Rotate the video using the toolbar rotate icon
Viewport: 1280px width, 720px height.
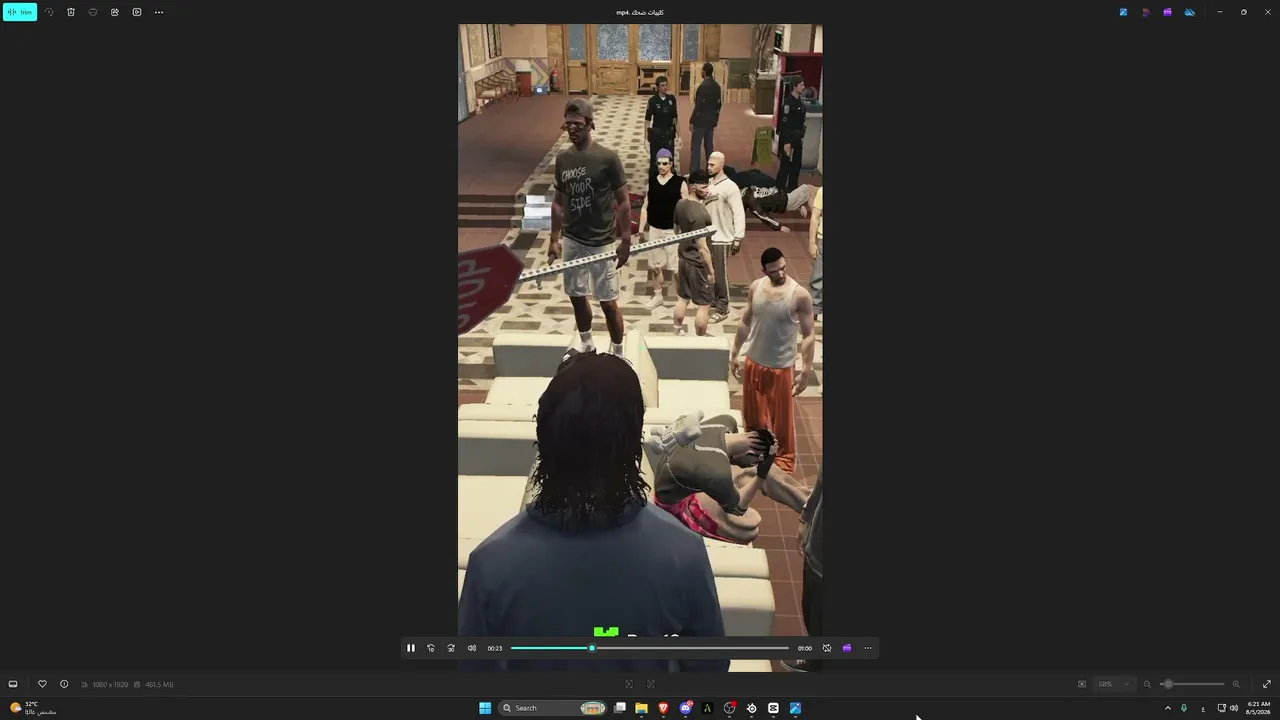pos(49,12)
